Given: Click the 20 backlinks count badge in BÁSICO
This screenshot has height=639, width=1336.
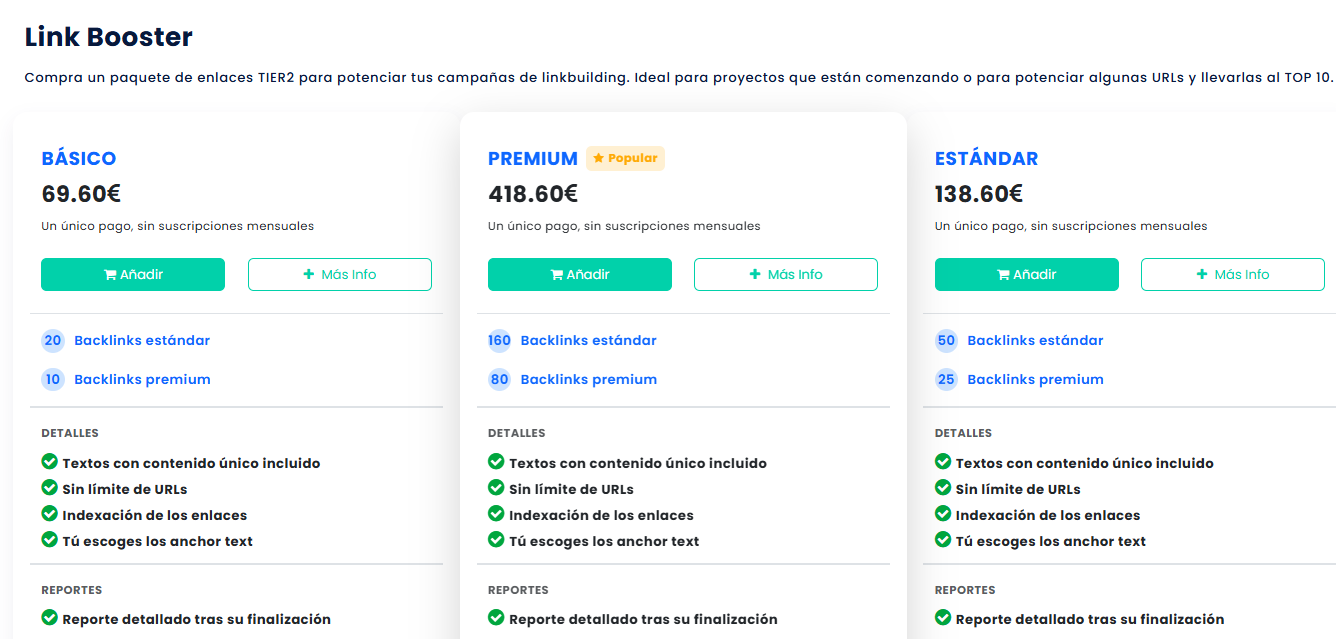Looking at the screenshot, I should coord(53,340).
